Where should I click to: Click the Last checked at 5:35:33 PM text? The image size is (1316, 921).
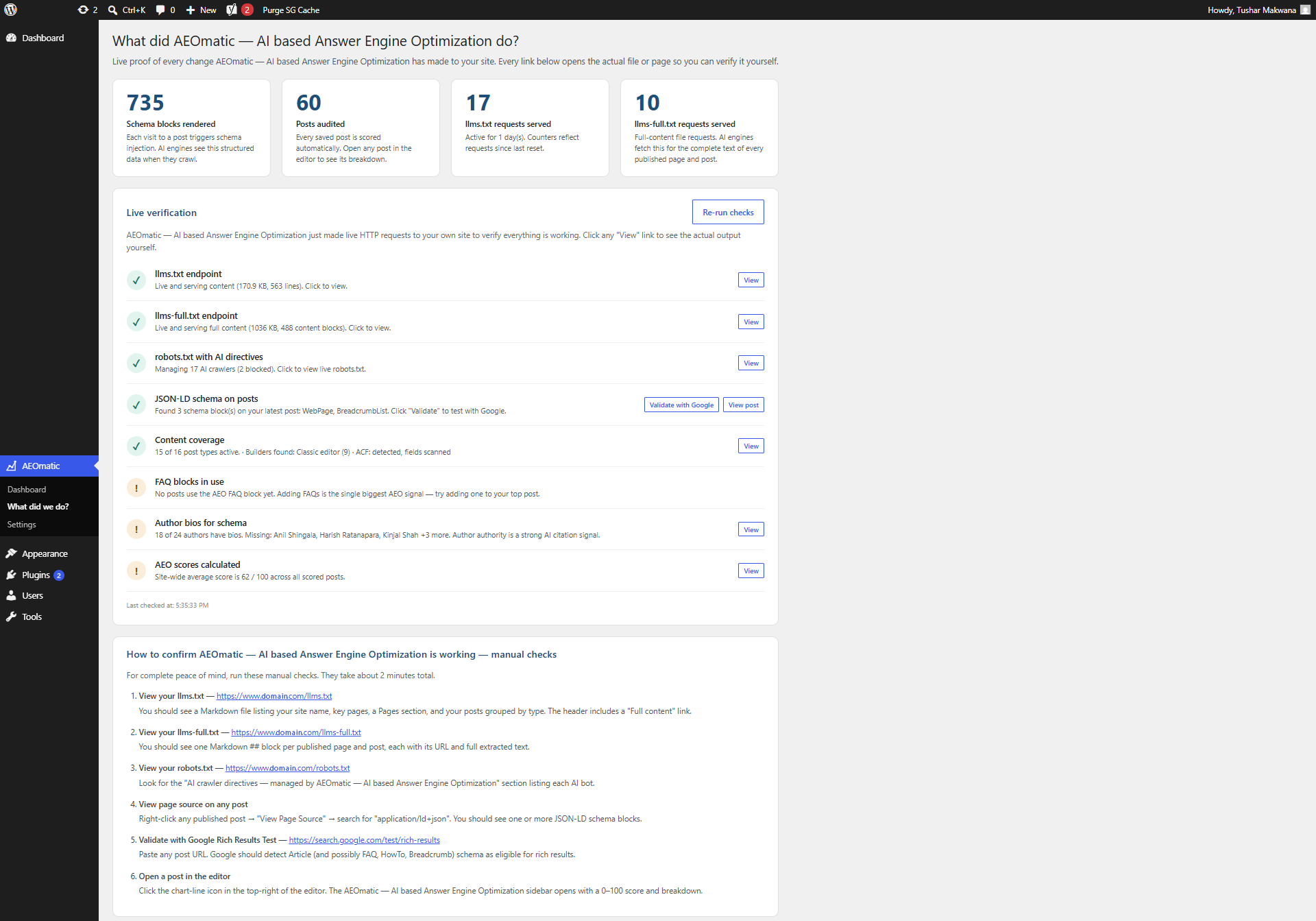click(x=167, y=606)
